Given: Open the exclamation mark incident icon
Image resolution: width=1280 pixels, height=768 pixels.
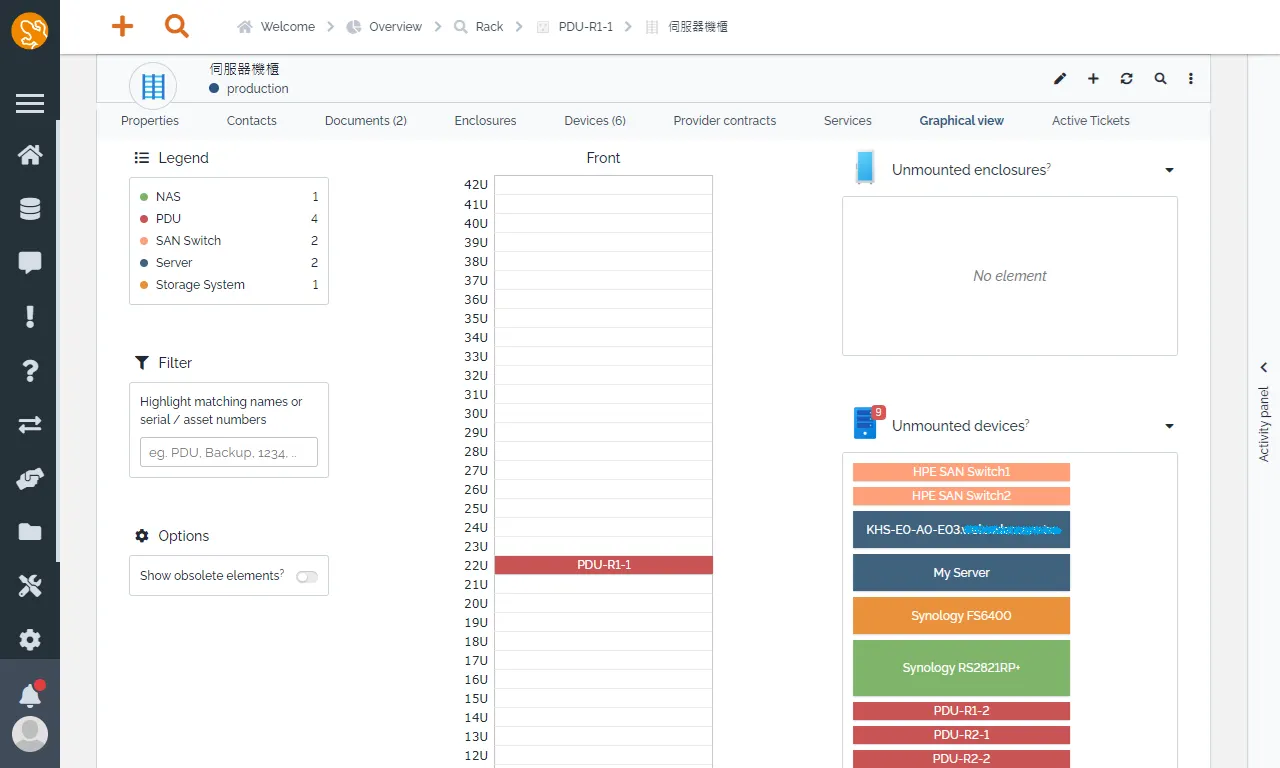Looking at the screenshot, I should pos(30,317).
